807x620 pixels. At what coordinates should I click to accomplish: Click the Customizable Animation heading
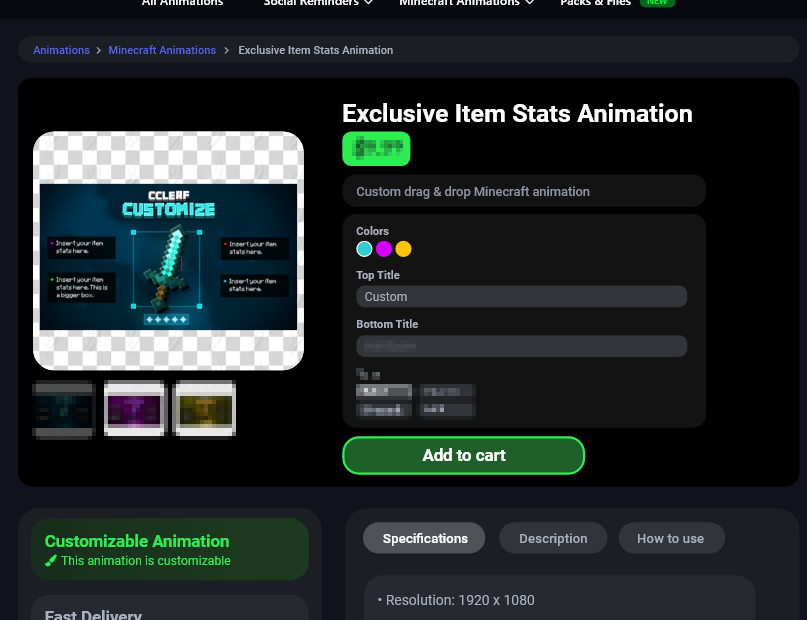point(137,541)
